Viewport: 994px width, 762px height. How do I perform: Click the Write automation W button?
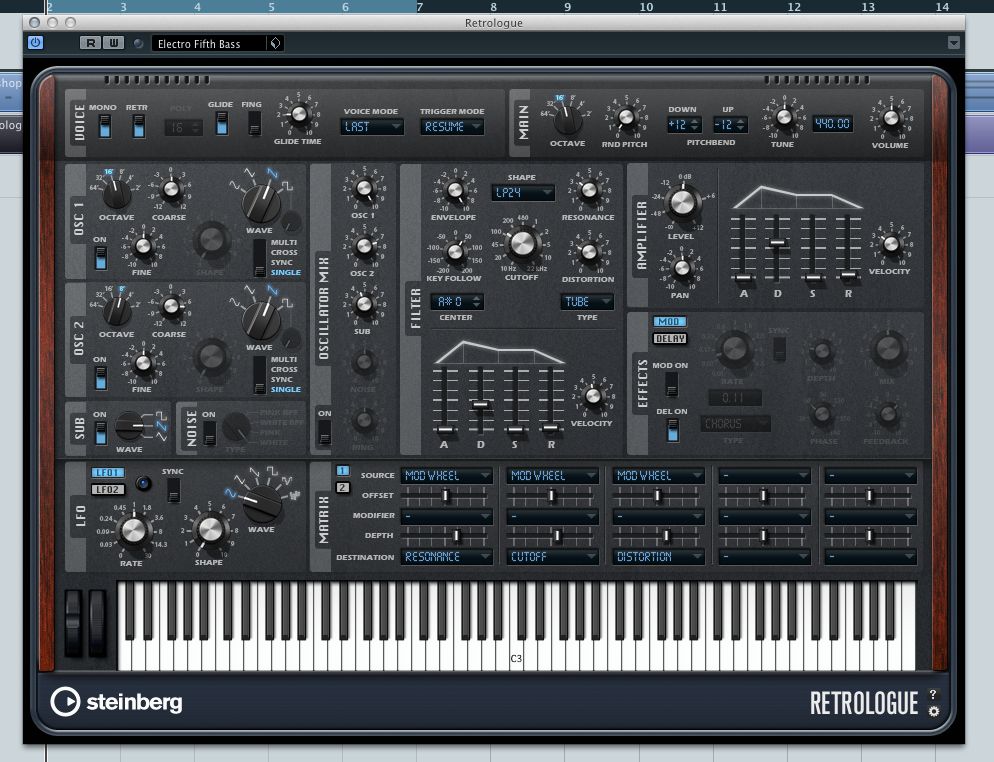(113, 43)
